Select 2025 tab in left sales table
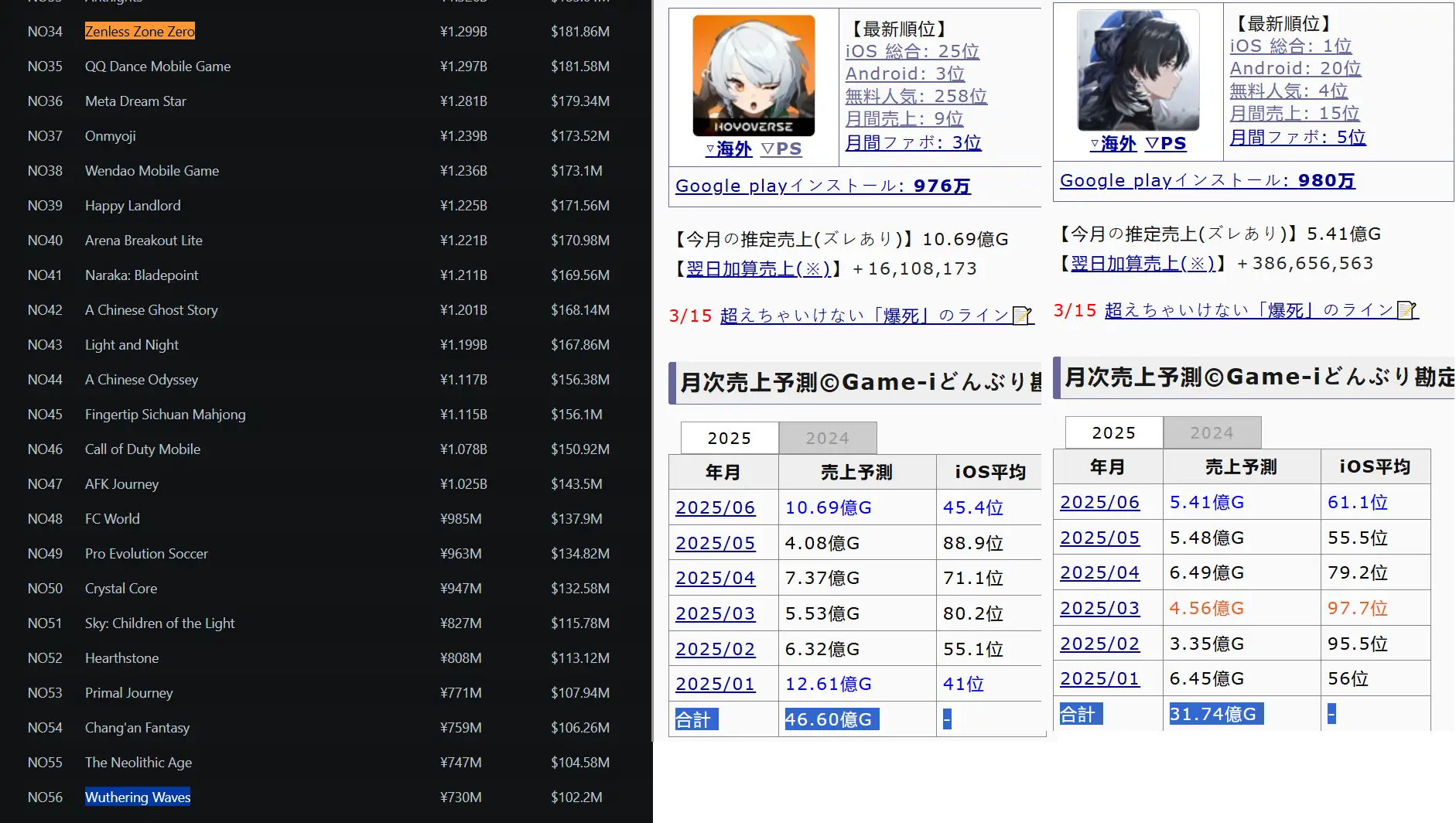The height and width of the screenshot is (823, 1456). tap(730, 438)
